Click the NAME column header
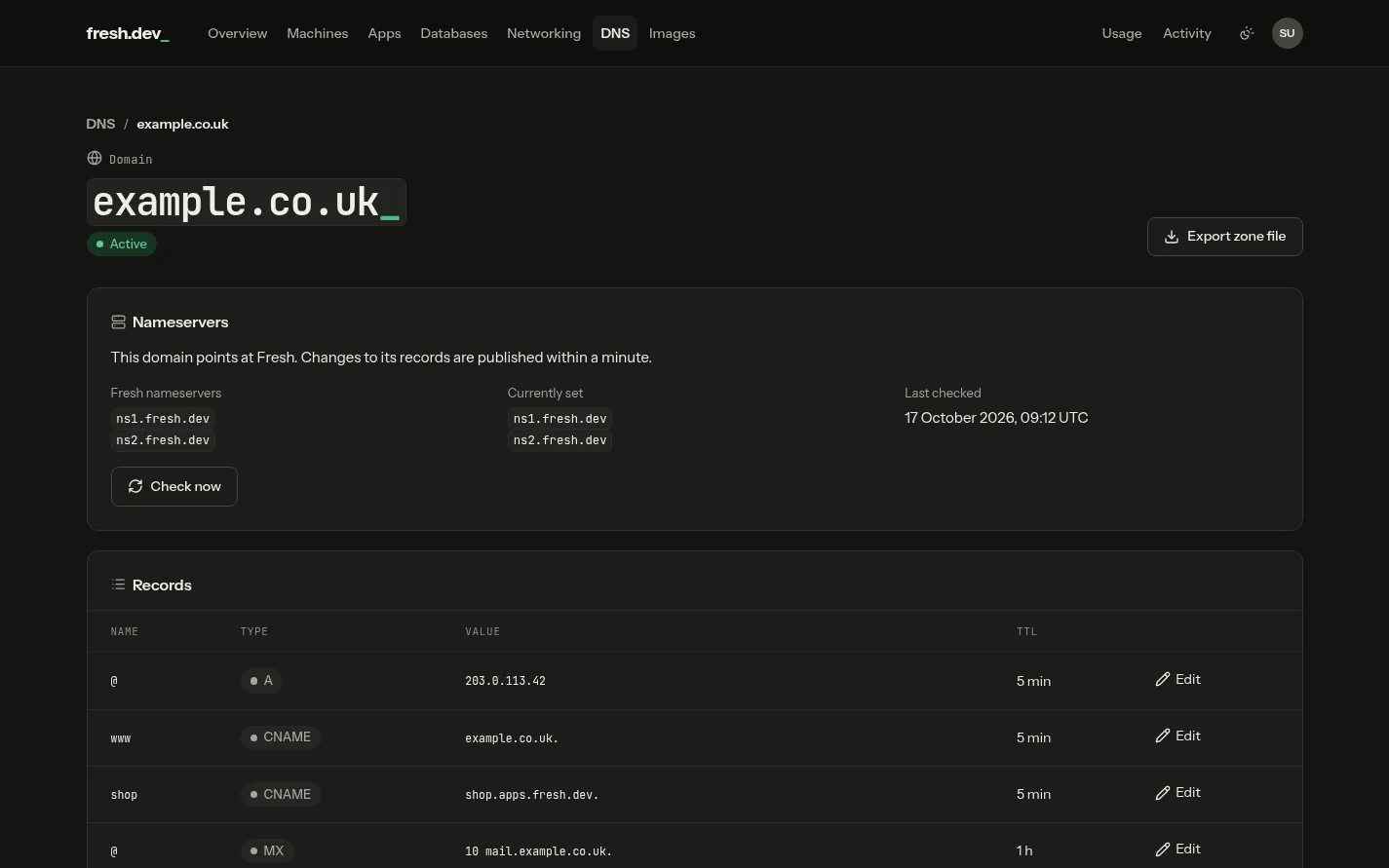Screen dimensions: 1389x868 pyautogui.click(x=125, y=631)
